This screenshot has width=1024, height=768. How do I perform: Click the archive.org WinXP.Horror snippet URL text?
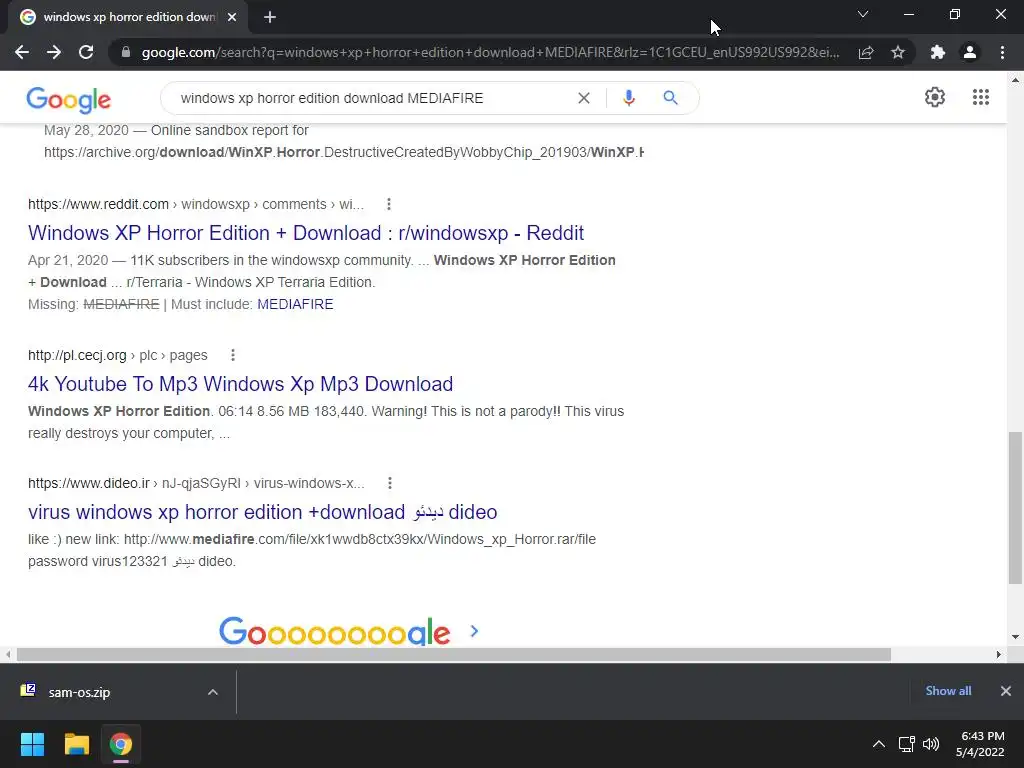pyautogui.click(x=344, y=152)
